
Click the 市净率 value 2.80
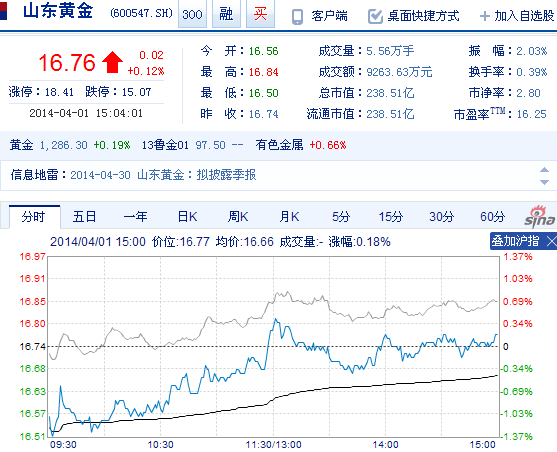coord(528,93)
